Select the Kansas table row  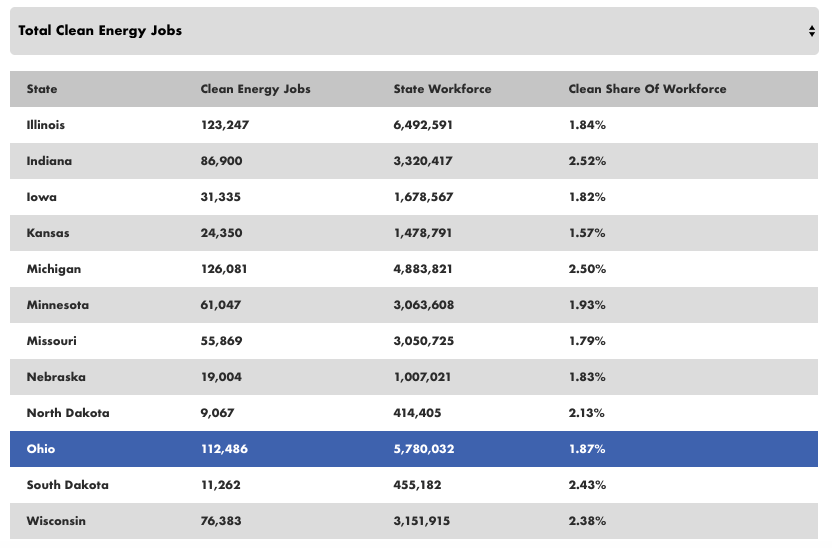click(x=47, y=233)
